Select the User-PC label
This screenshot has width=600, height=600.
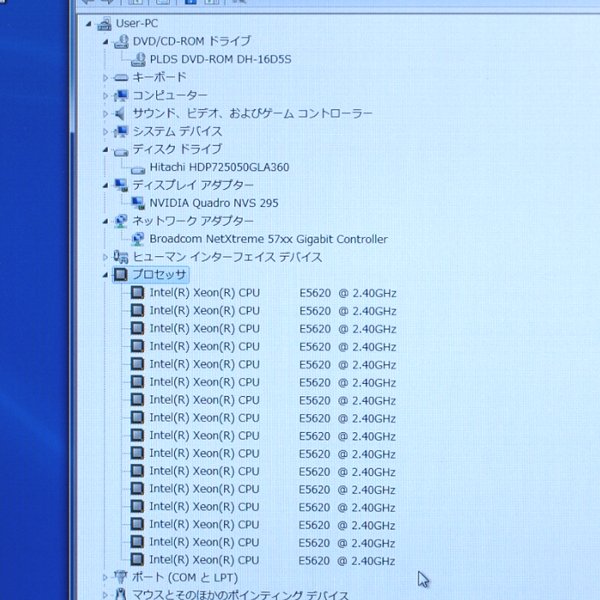[137, 24]
